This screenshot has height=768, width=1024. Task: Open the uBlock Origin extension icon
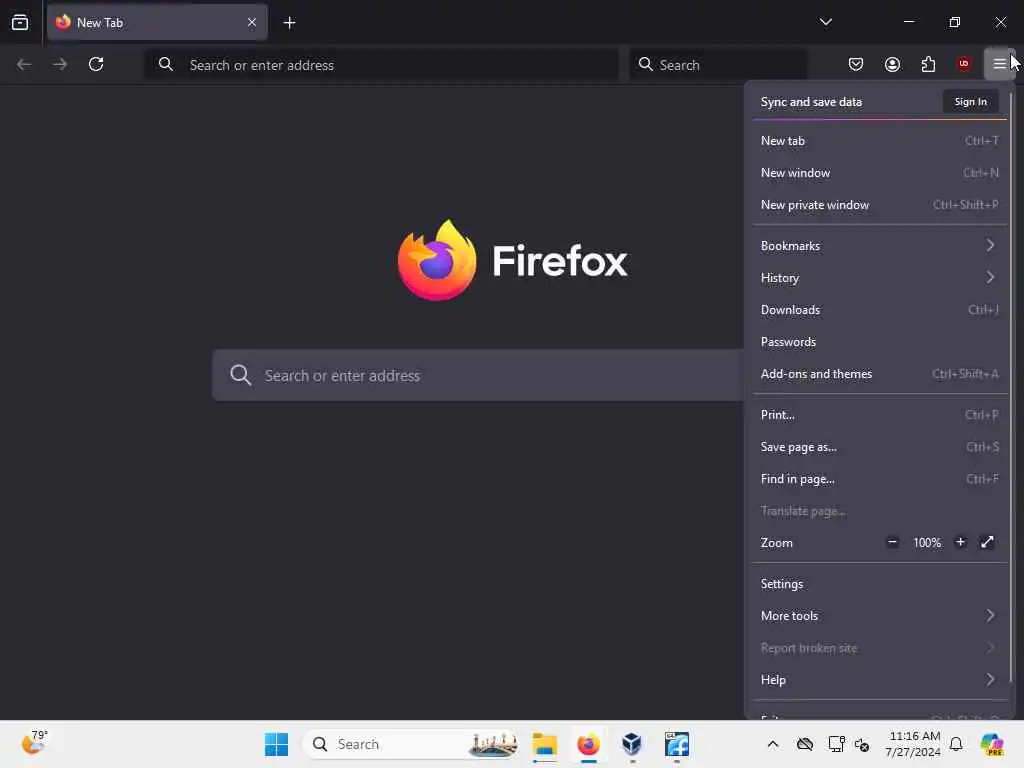click(x=964, y=64)
